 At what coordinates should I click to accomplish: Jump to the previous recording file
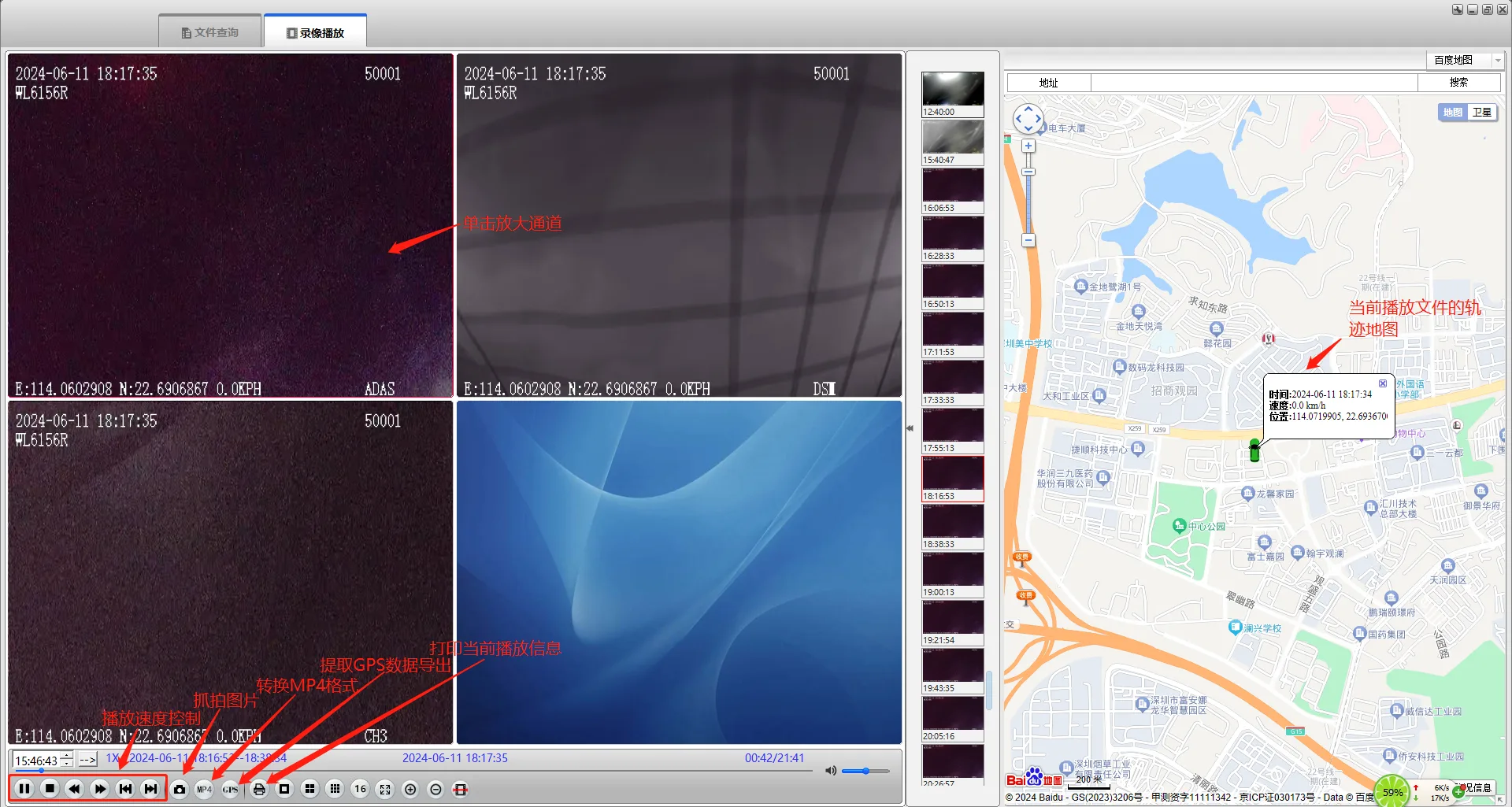125,789
